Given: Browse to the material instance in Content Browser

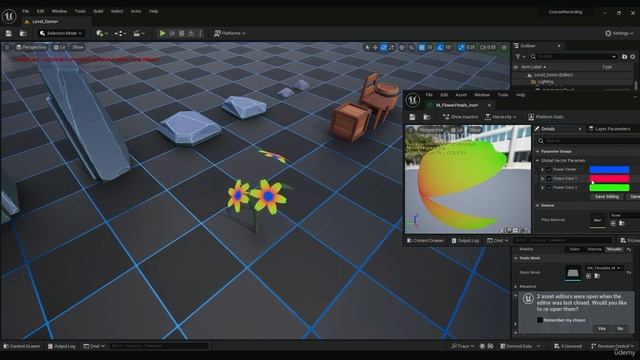Looking at the screenshot, I should [x=427, y=117].
